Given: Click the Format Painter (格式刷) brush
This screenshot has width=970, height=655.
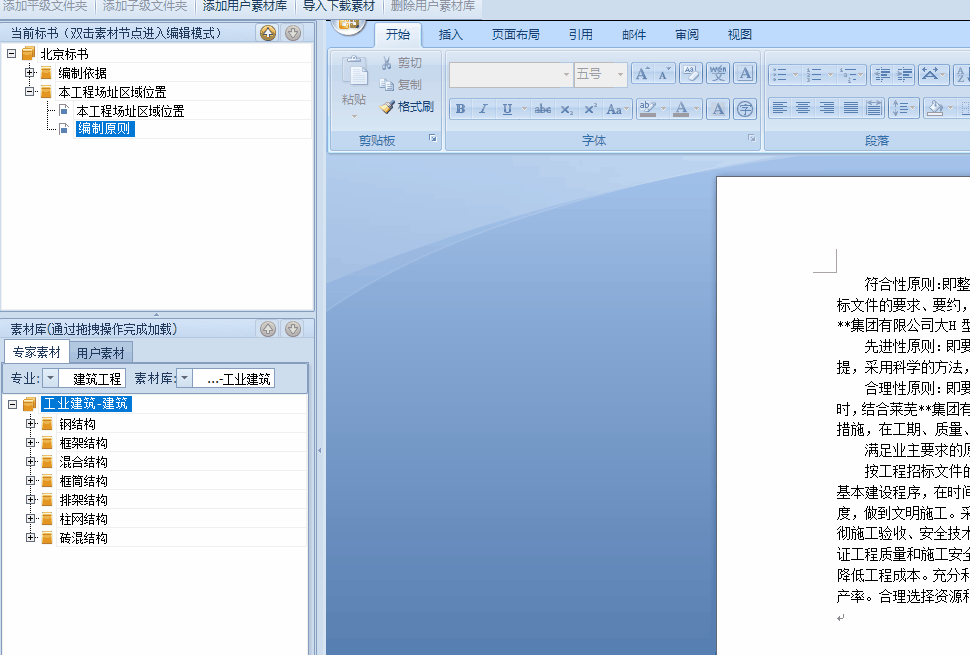Looking at the screenshot, I should click(406, 107).
